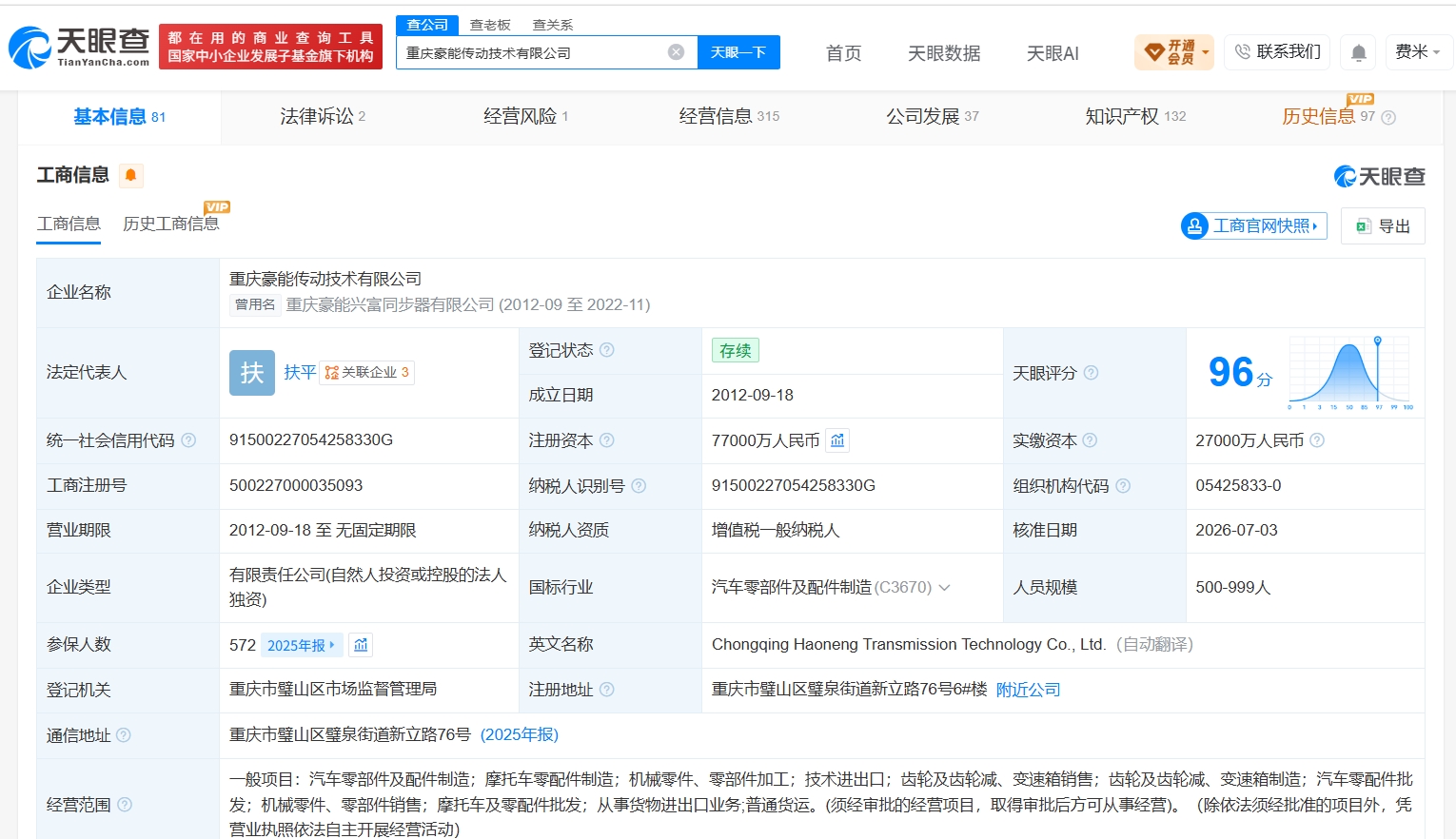Open the chart icon next to 注册资本 value

pos(837,440)
